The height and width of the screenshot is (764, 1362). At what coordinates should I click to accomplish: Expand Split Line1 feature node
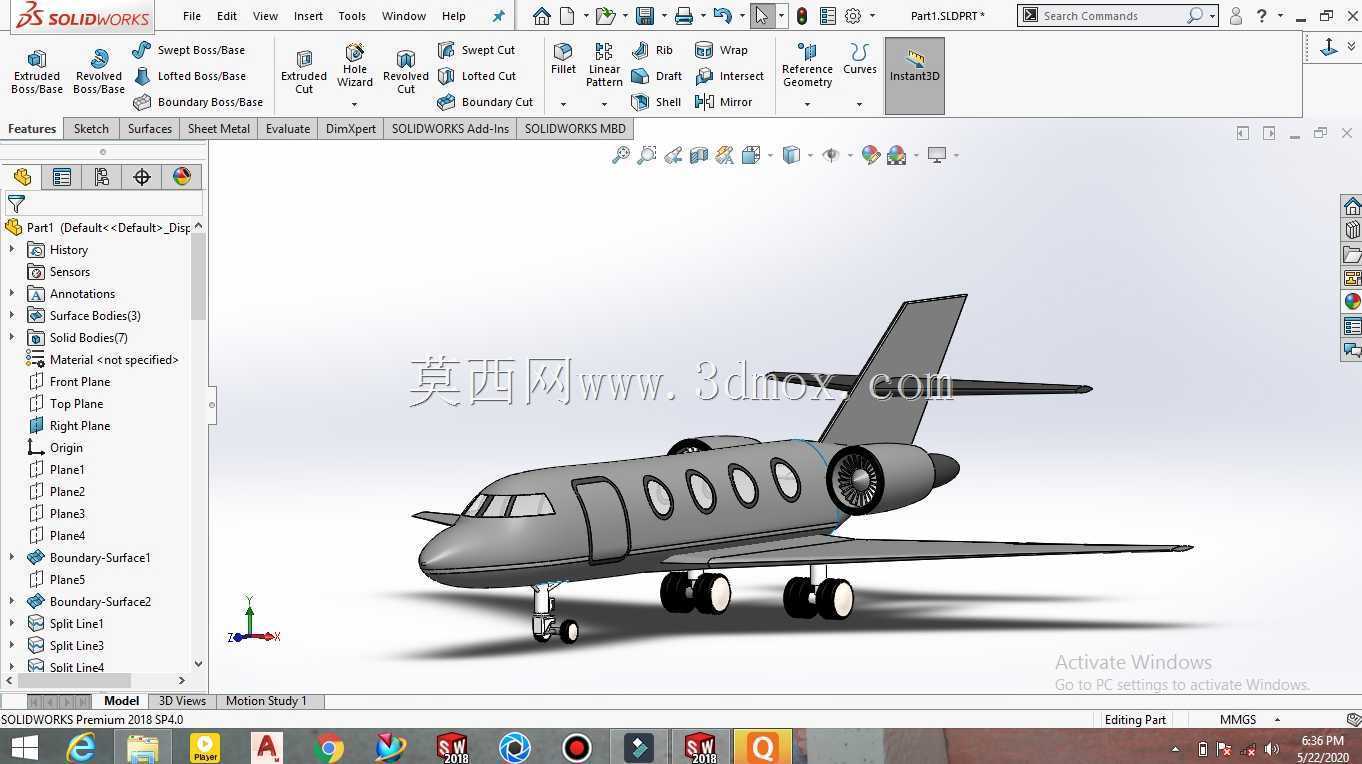tap(12, 623)
